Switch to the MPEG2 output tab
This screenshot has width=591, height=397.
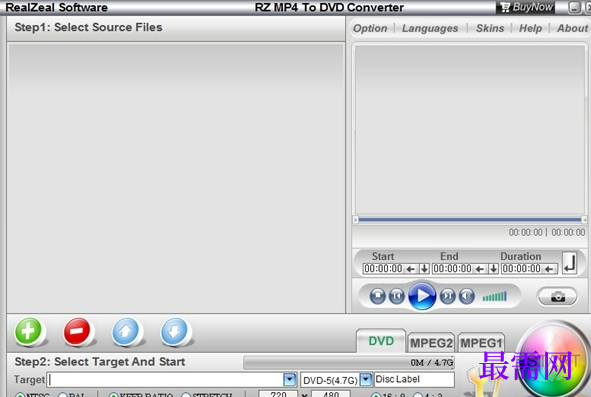coord(431,343)
